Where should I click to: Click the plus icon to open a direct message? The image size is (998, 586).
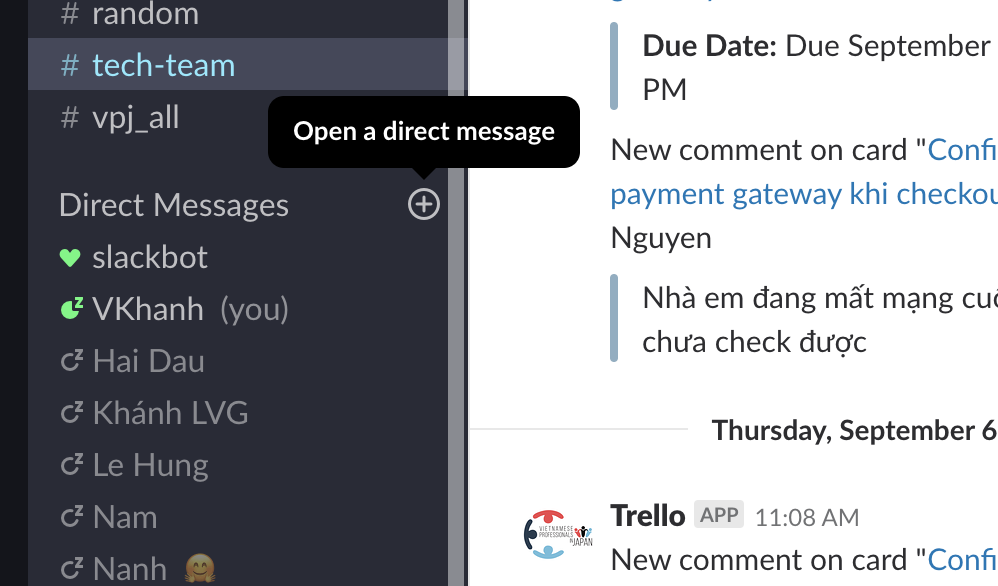(x=424, y=205)
